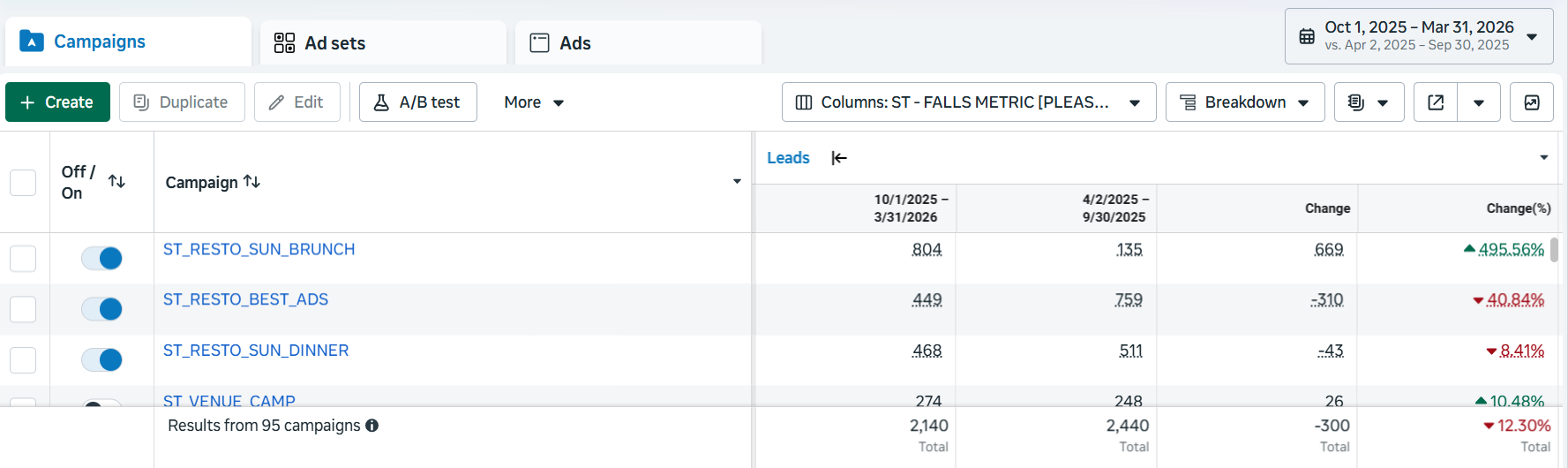Click the 12.30% total change percentage
Viewport: 1568px width, 468px height.
point(1524,426)
